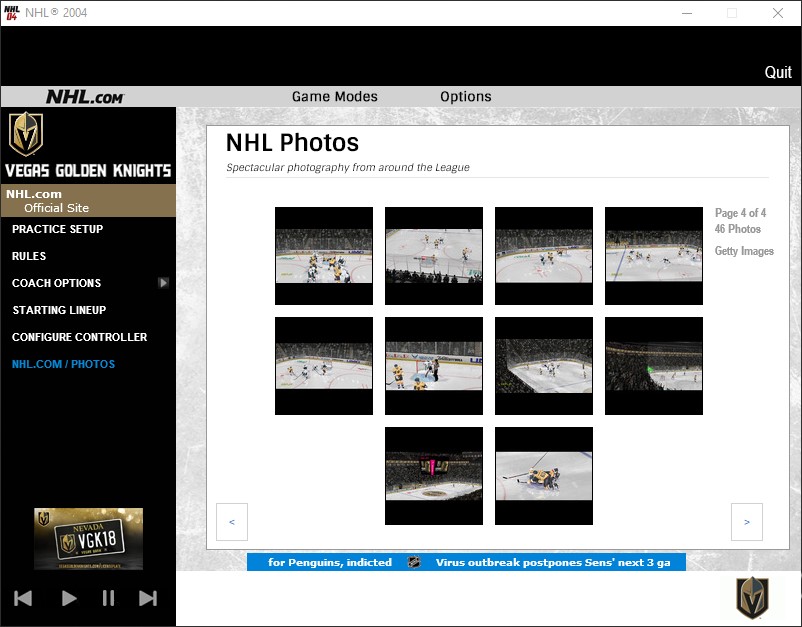
Task: Open photo of goalie and referee at net
Action: click(x=434, y=366)
